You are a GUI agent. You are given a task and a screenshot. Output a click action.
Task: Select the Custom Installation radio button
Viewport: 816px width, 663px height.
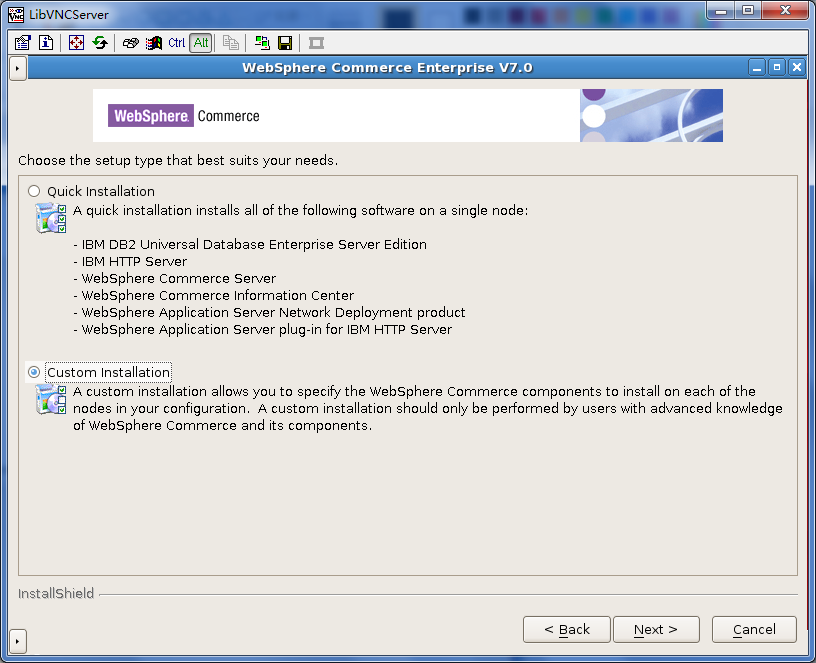pos(34,372)
